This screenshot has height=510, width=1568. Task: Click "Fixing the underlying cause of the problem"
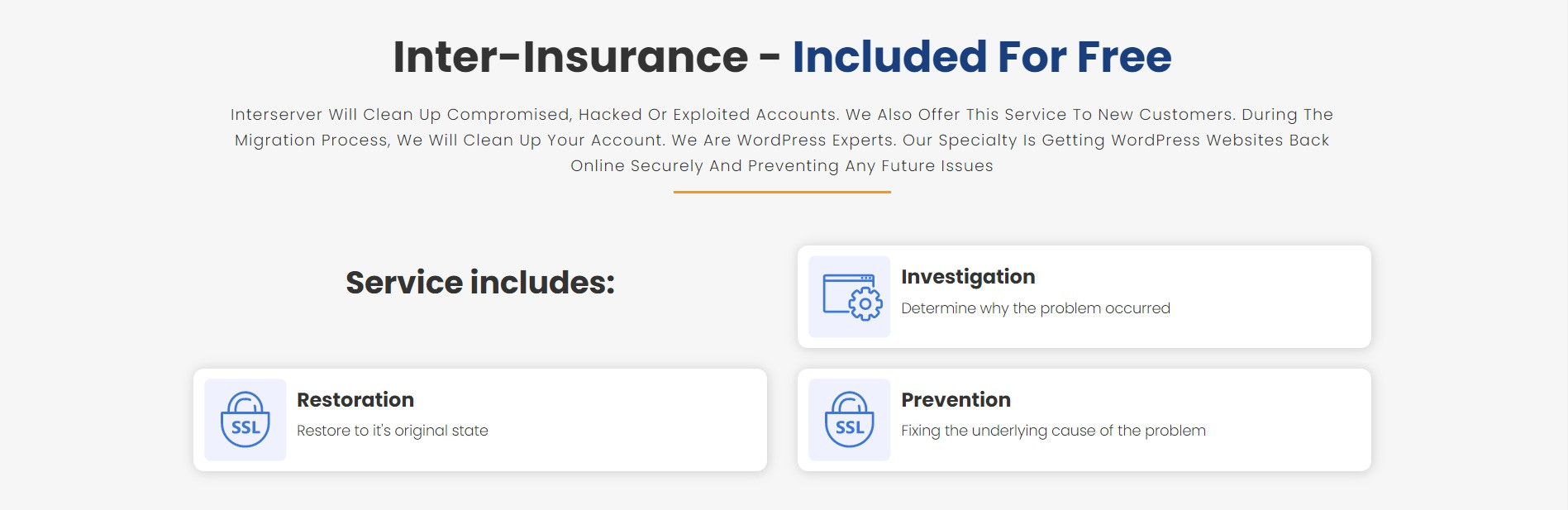pos(1053,431)
